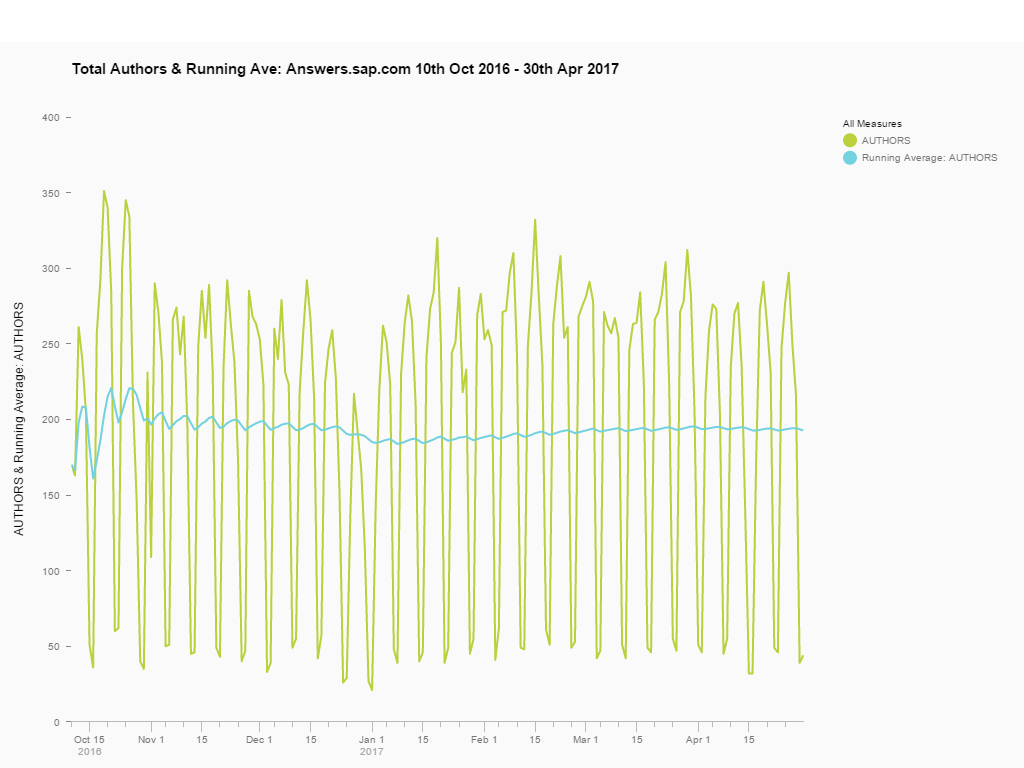Toggle the Running Average: AUTHORS legend label
1024x768 pixels.
click(x=929, y=158)
